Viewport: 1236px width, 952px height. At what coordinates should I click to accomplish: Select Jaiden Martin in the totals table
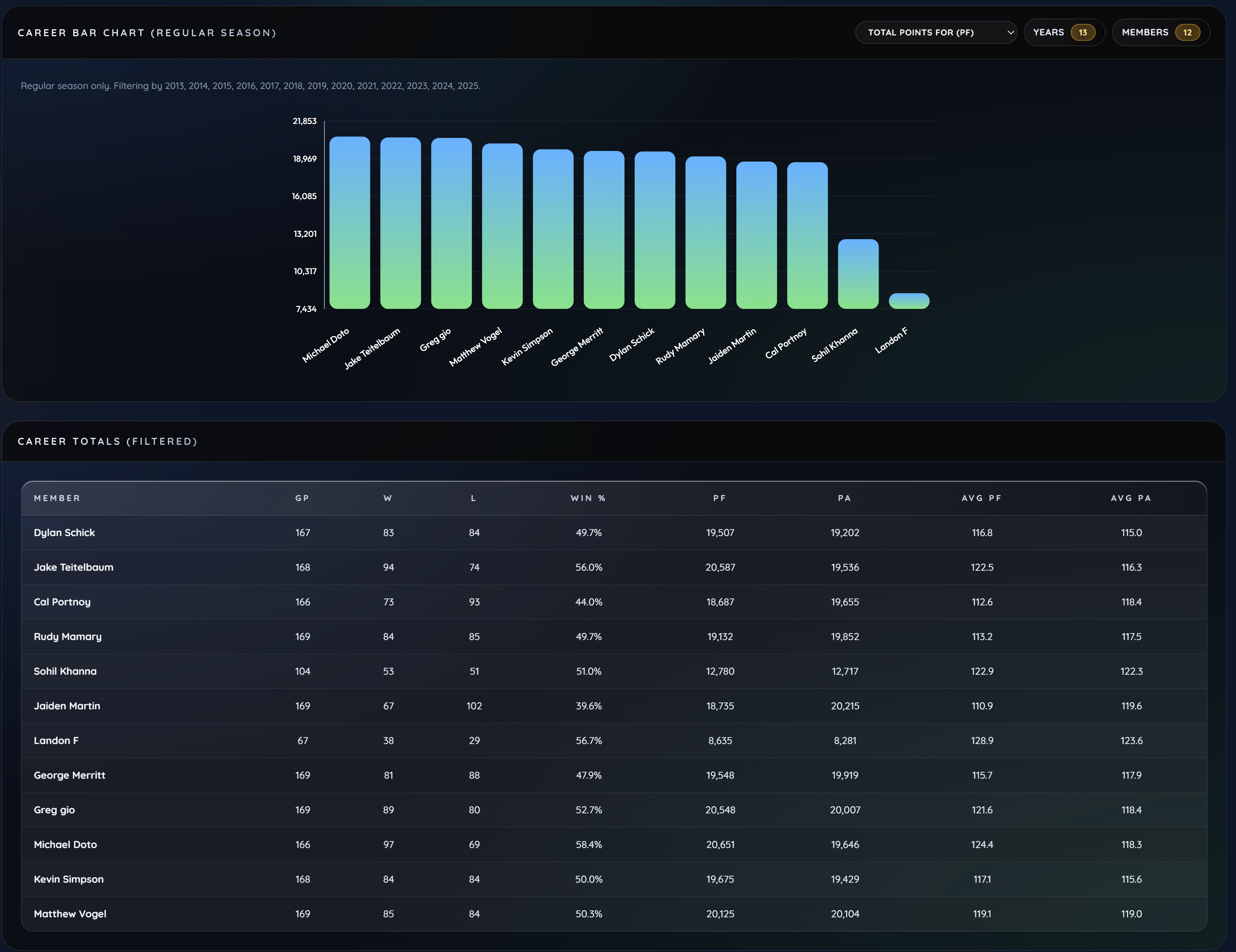click(67, 706)
